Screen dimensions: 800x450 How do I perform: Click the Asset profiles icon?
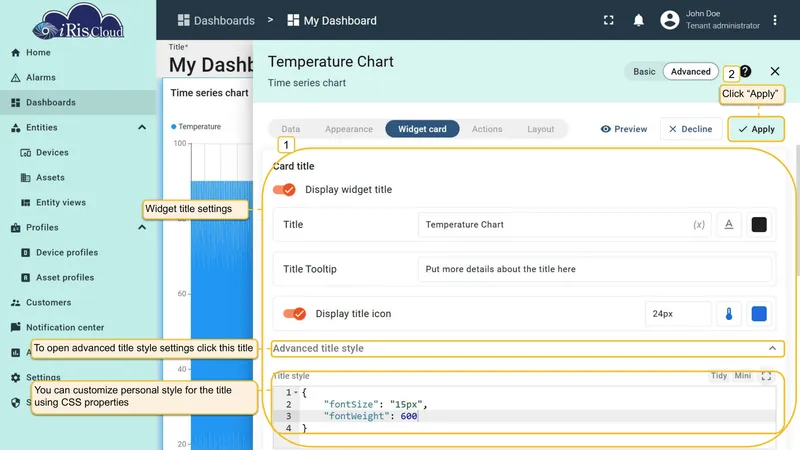tap(26, 278)
